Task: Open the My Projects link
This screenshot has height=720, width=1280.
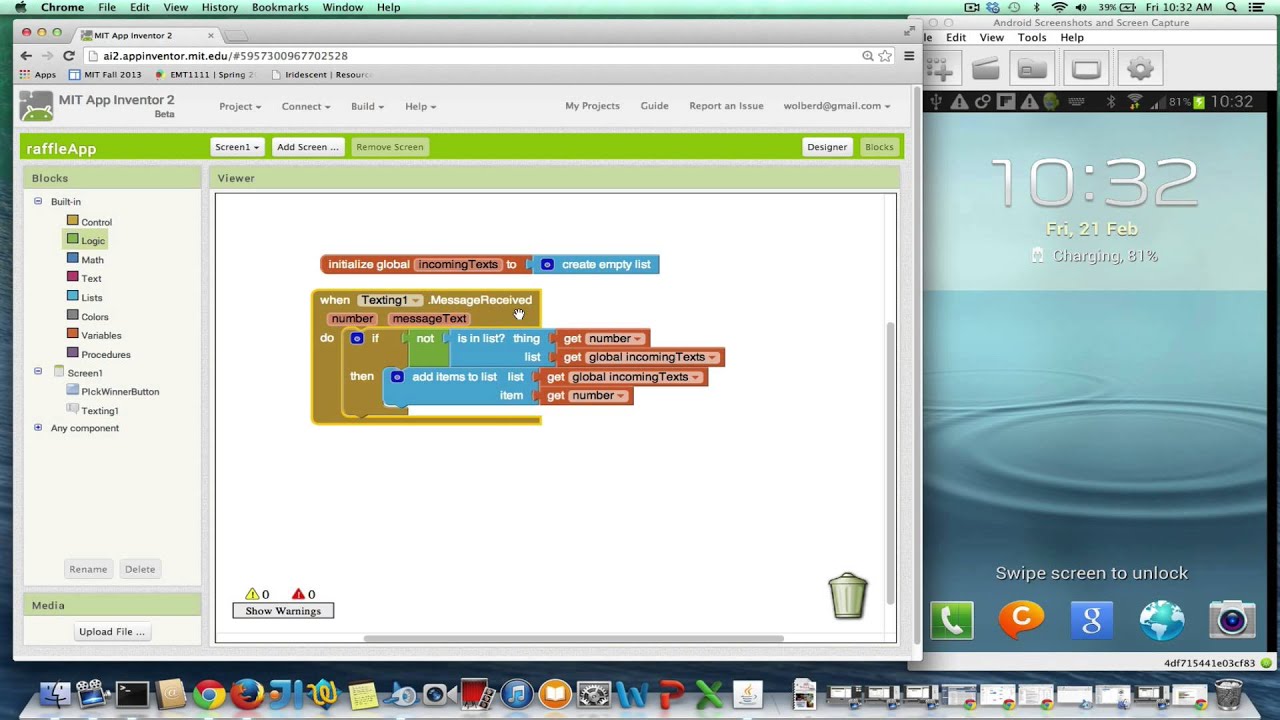Action: [x=592, y=106]
